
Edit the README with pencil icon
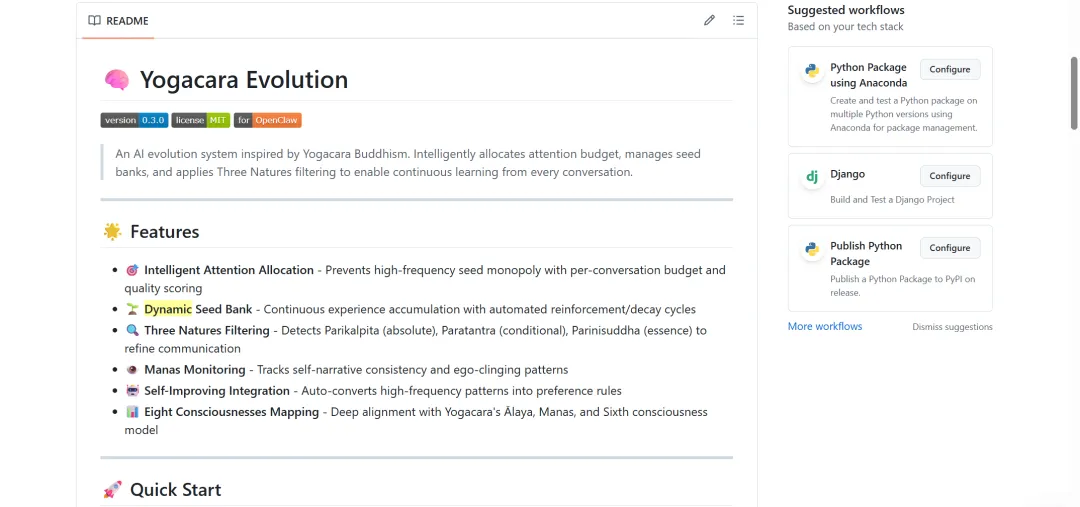click(709, 20)
